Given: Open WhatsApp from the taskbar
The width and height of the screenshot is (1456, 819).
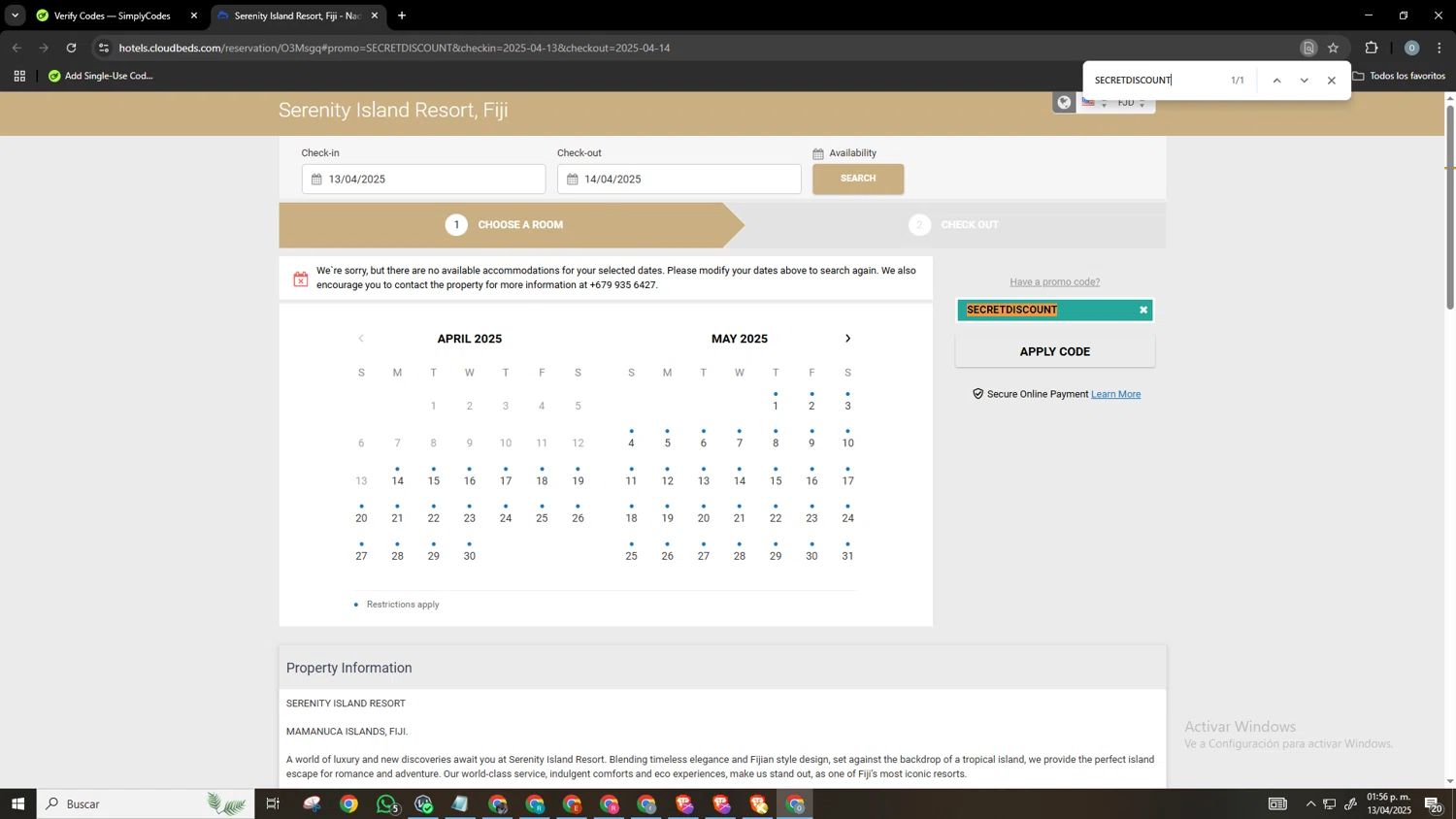Looking at the screenshot, I should [386, 803].
